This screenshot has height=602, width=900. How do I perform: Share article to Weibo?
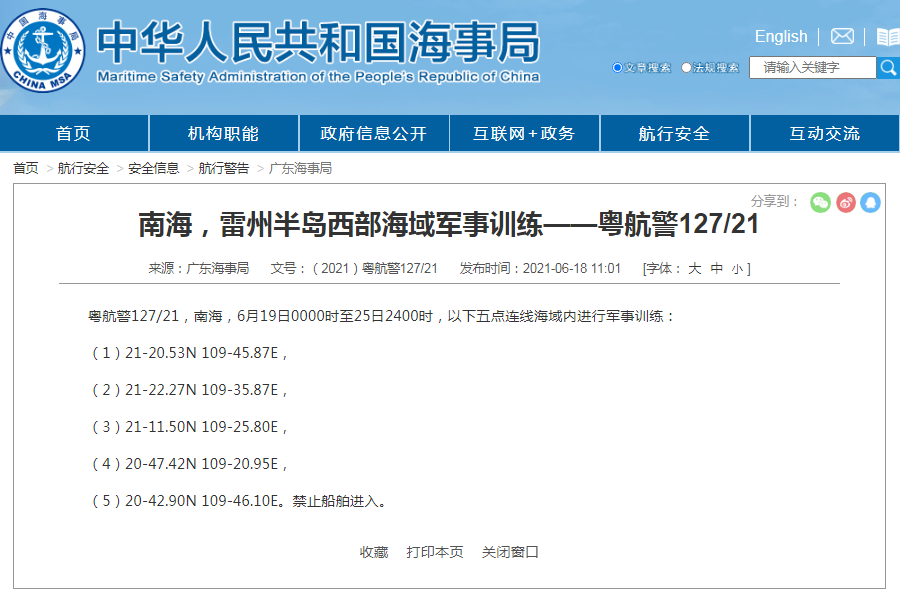(x=846, y=202)
